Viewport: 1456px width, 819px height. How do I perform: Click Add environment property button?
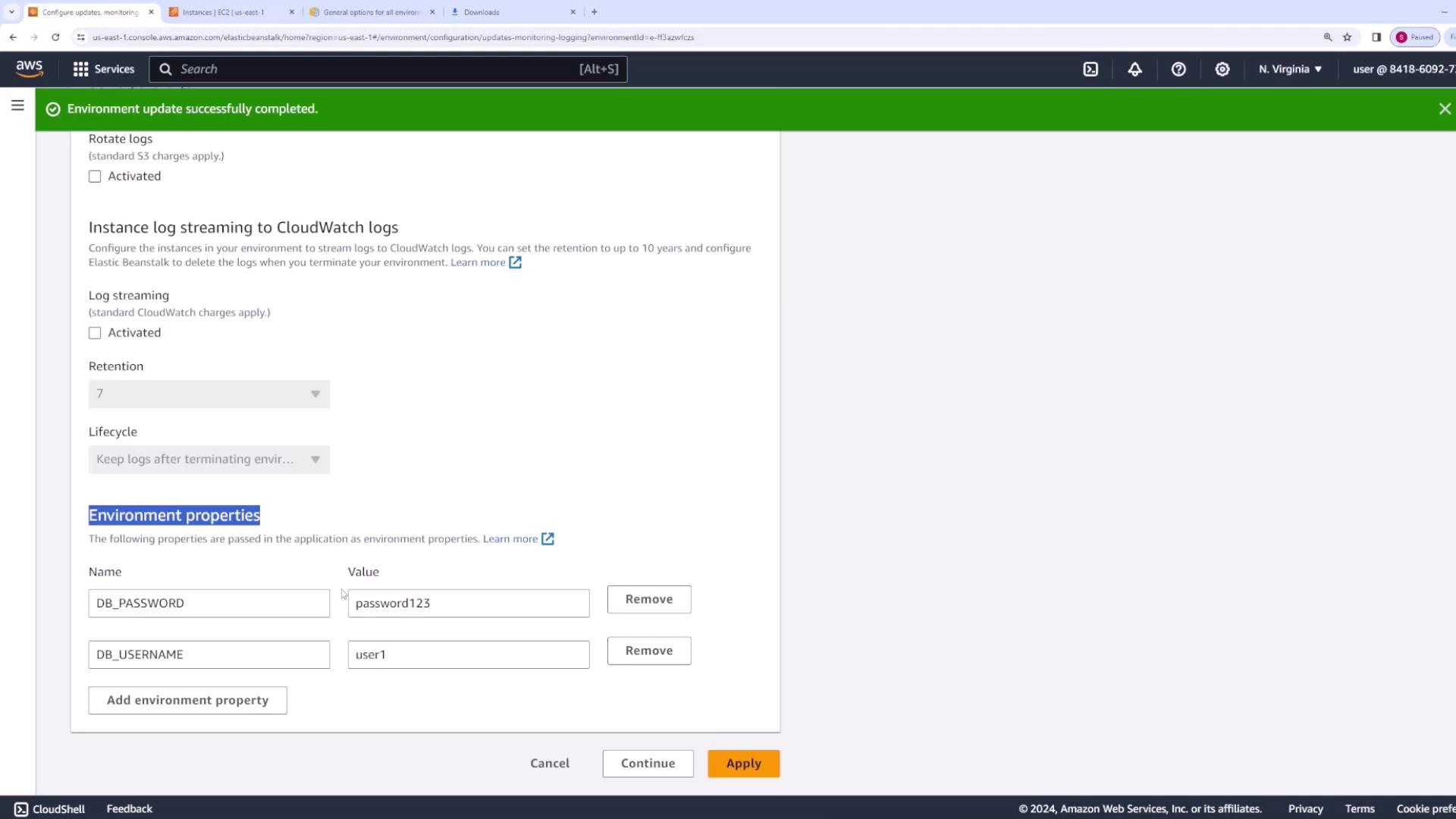(x=187, y=700)
